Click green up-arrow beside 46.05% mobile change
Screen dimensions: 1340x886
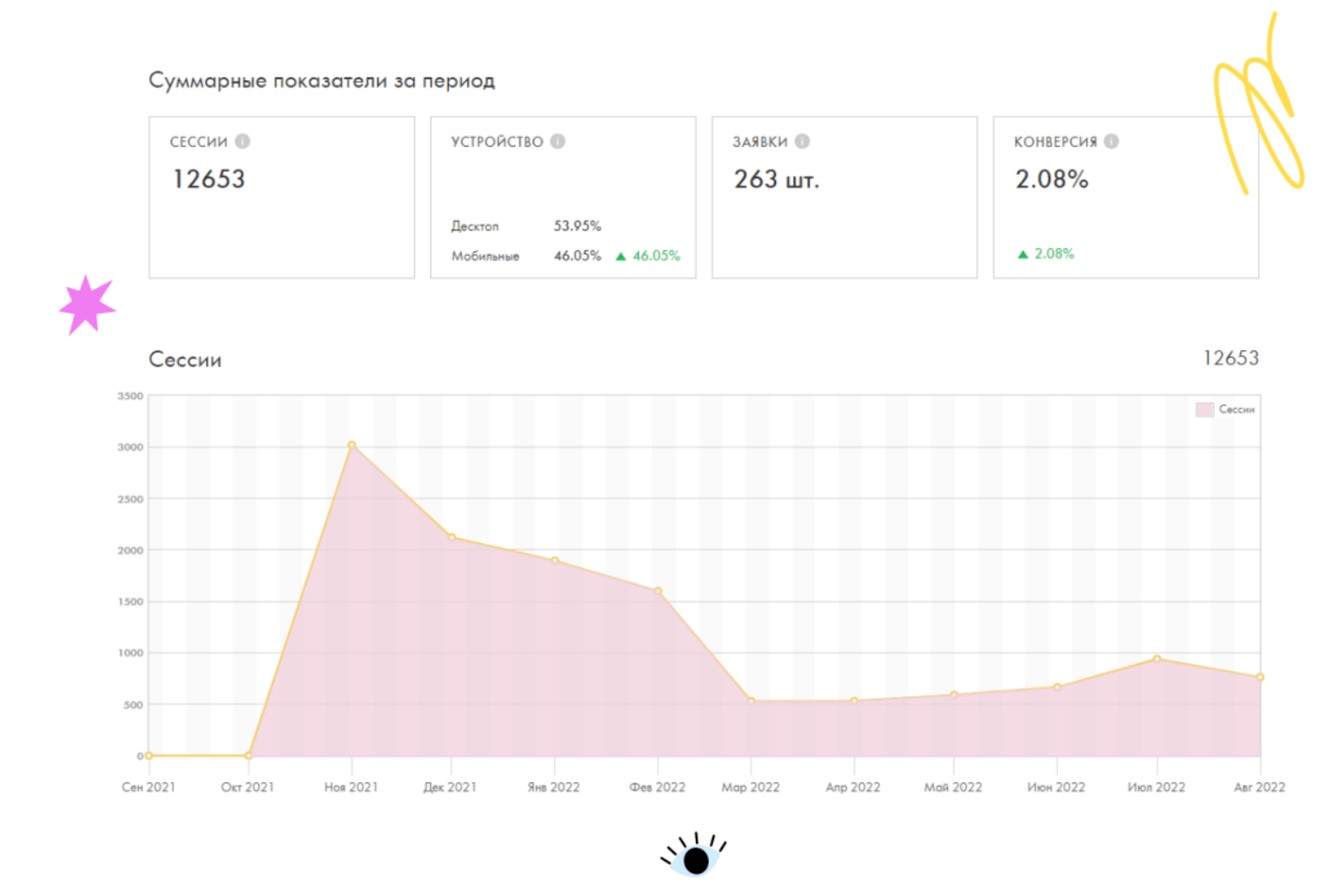pos(621,256)
